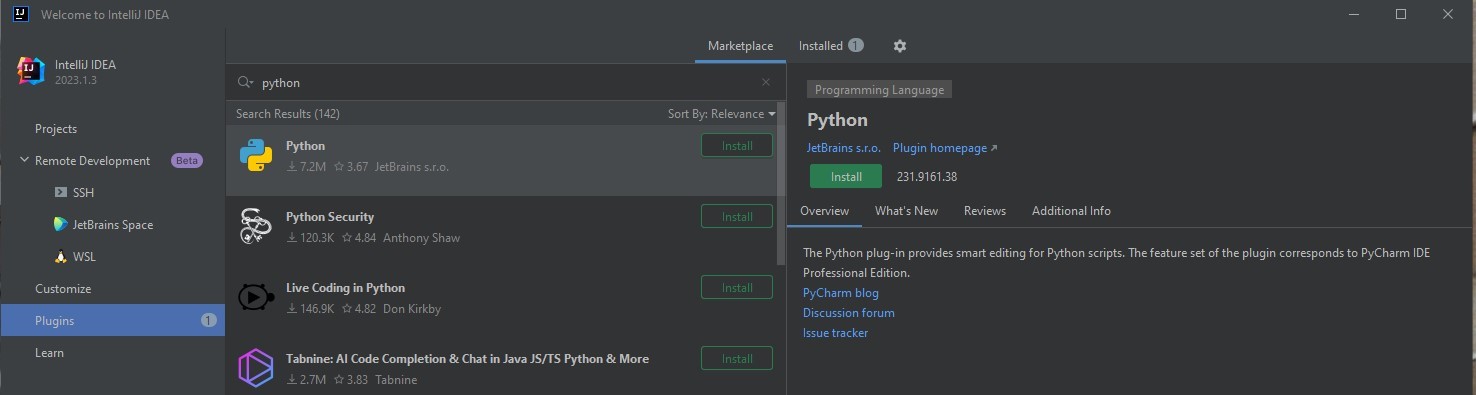Open the Plugin homepage link
The image size is (1476, 395).
click(x=945, y=148)
